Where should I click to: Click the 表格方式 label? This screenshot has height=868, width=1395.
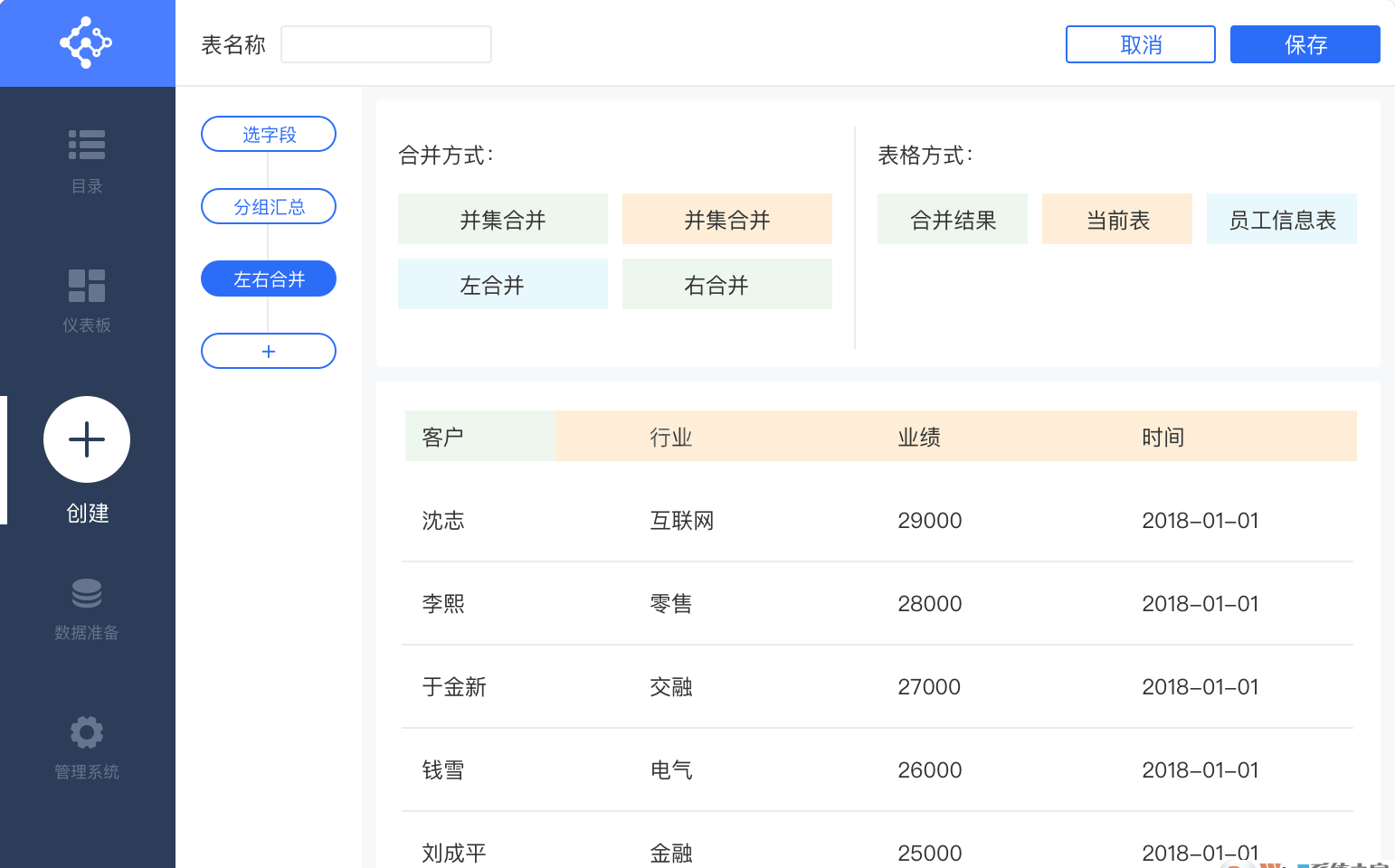(x=925, y=156)
